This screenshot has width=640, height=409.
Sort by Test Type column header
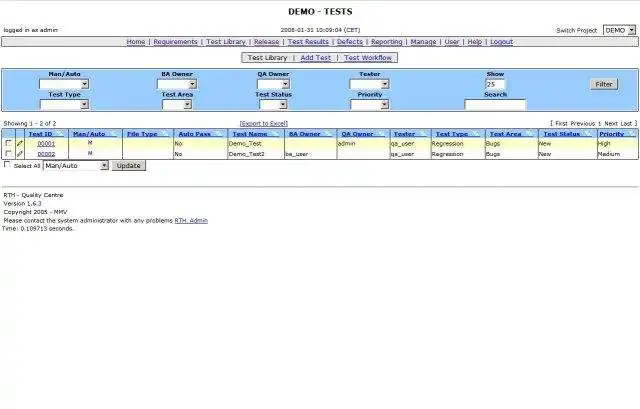coord(451,134)
